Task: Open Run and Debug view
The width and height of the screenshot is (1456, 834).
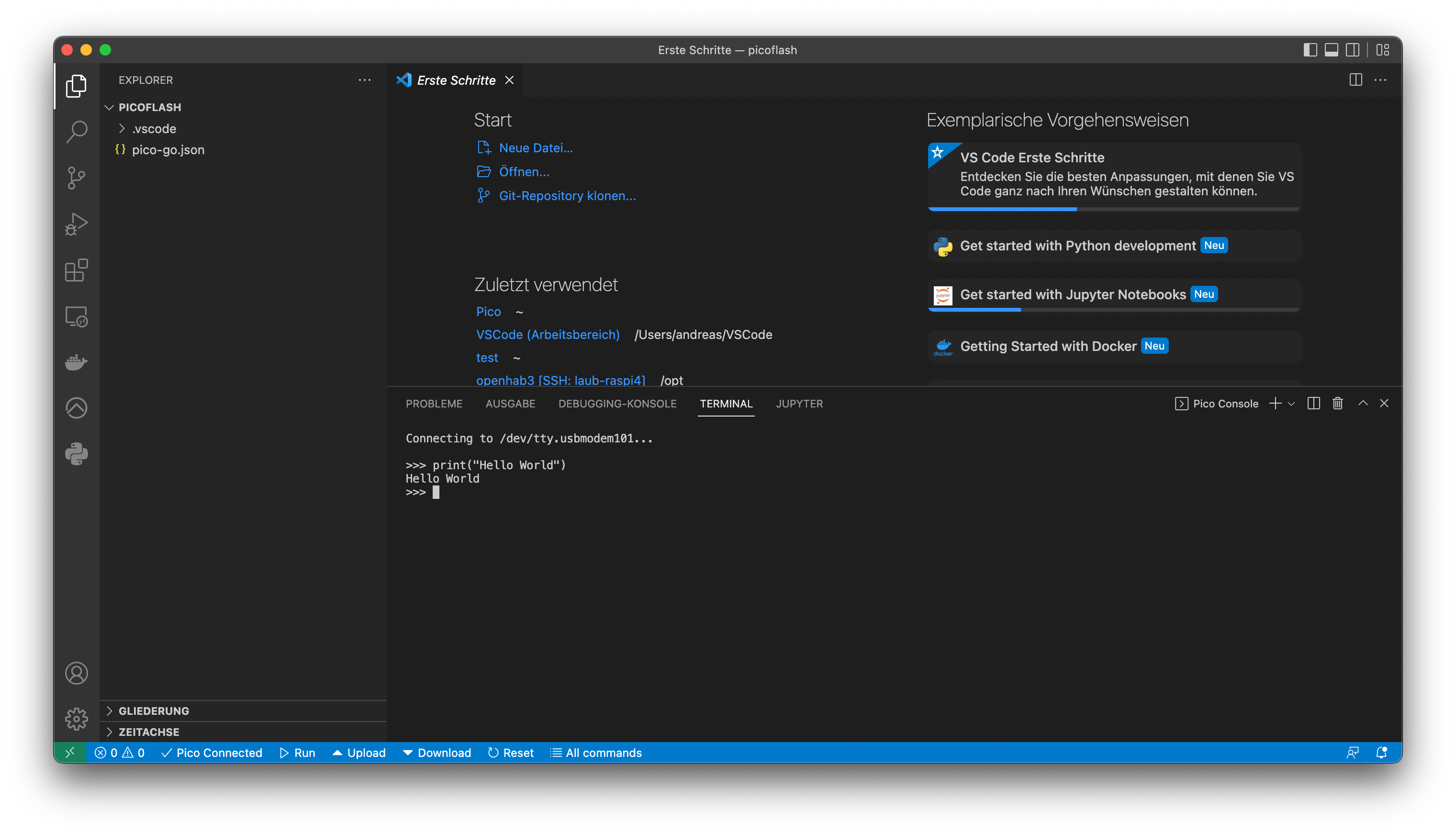Action: click(76, 224)
